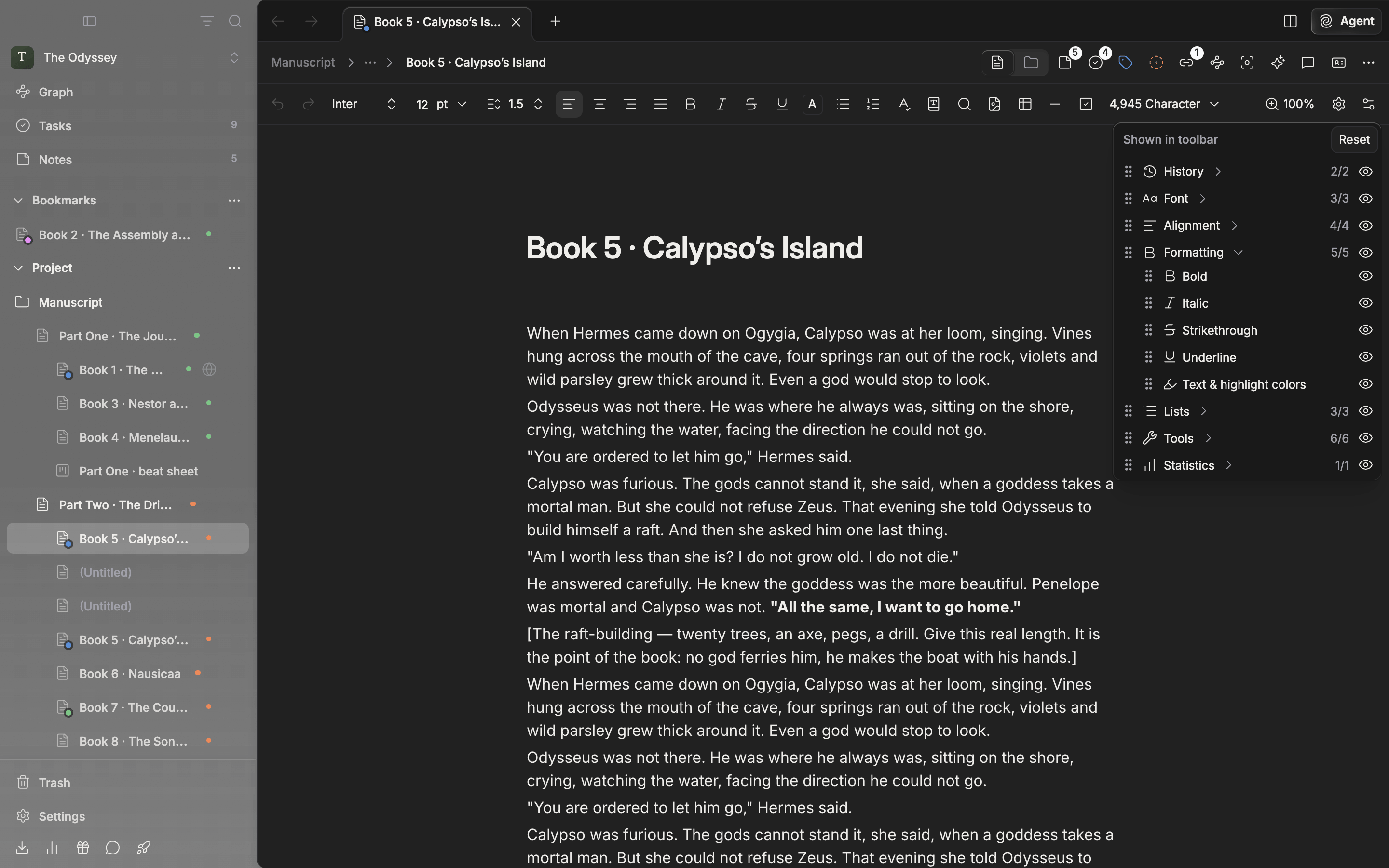Click the undo arrow in toolbar
The image size is (1389, 868).
(278, 104)
